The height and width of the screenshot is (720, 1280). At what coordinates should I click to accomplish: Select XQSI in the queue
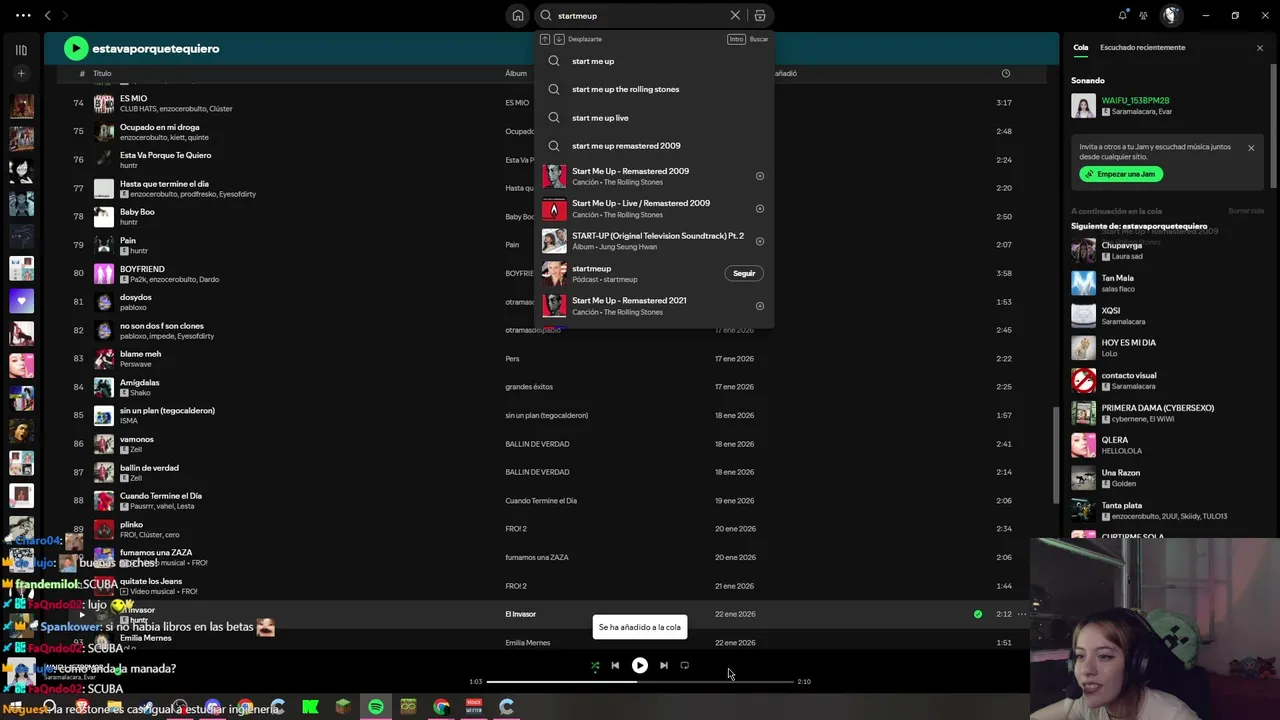pyautogui.click(x=1166, y=315)
